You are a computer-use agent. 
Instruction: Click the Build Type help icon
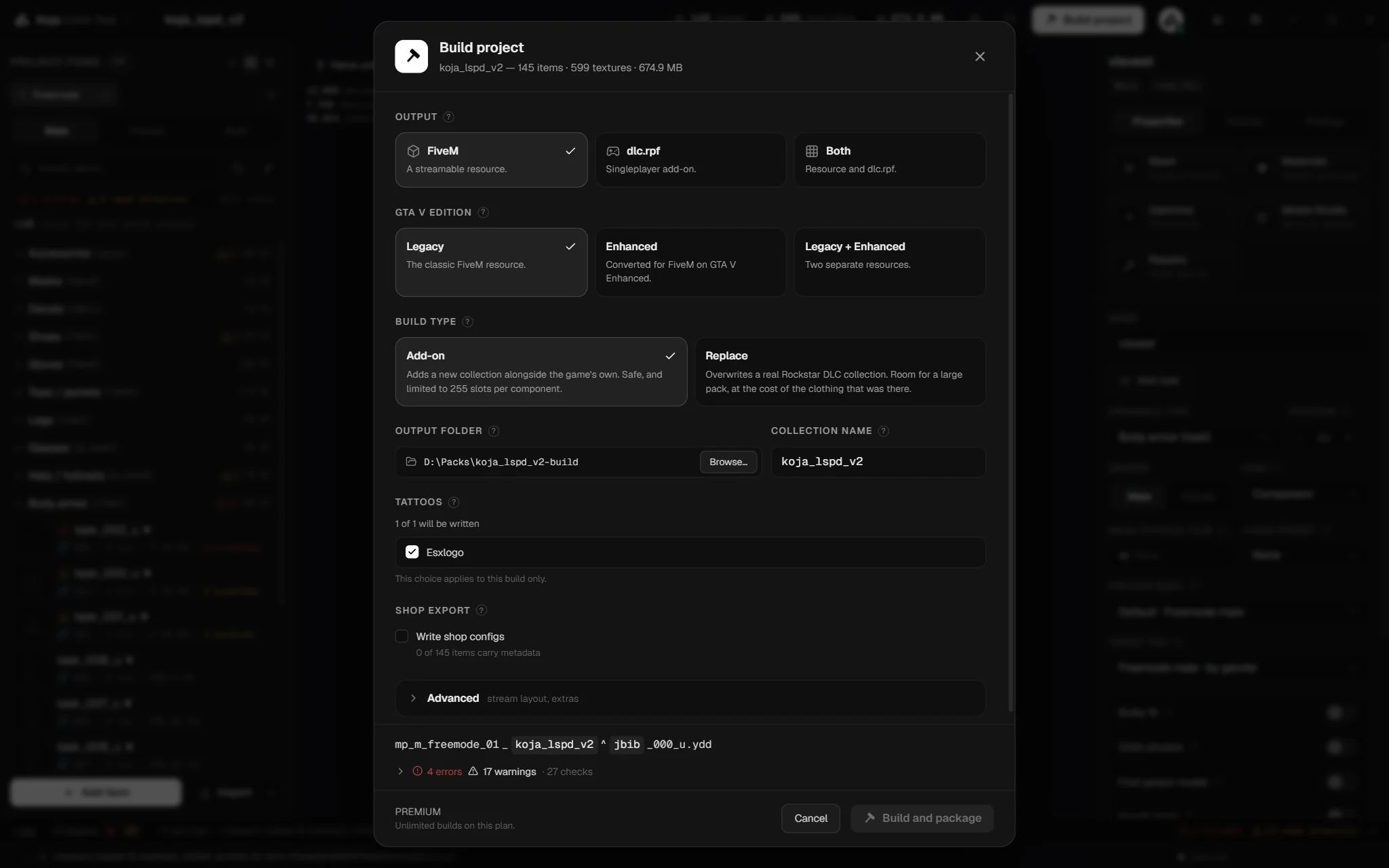(x=467, y=321)
